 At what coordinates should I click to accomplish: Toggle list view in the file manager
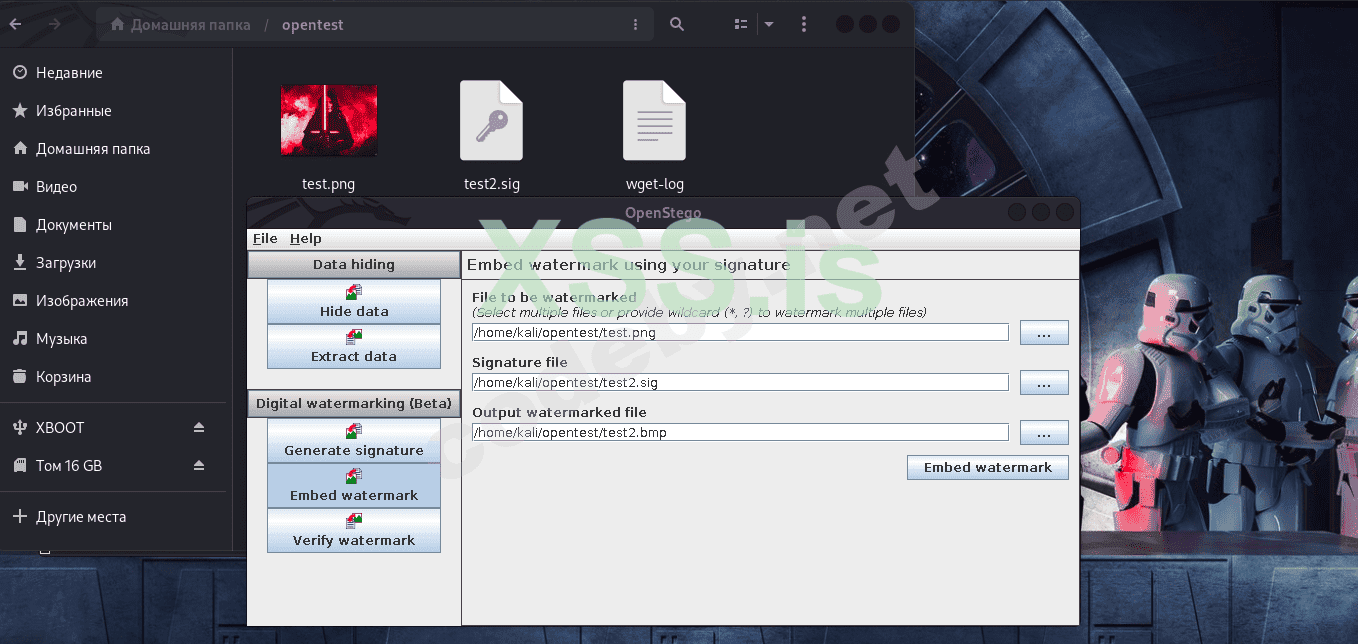click(x=741, y=24)
